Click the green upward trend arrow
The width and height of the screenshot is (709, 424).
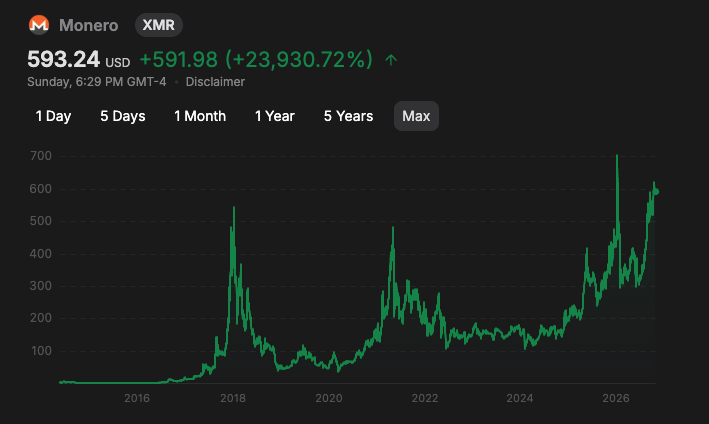coord(391,60)
